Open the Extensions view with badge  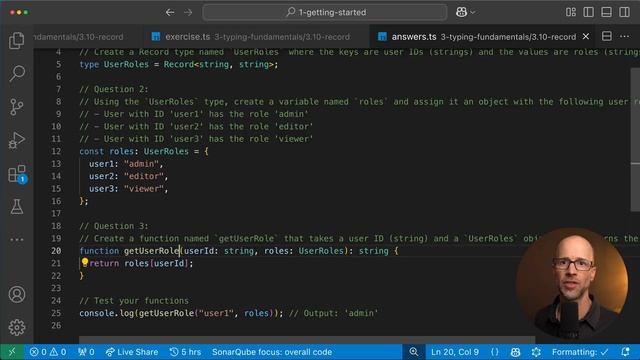[x=17, y=174]
